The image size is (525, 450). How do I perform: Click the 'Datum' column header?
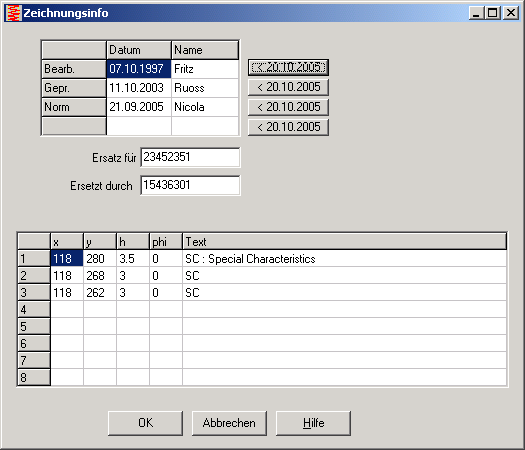(x=139, y=50)
